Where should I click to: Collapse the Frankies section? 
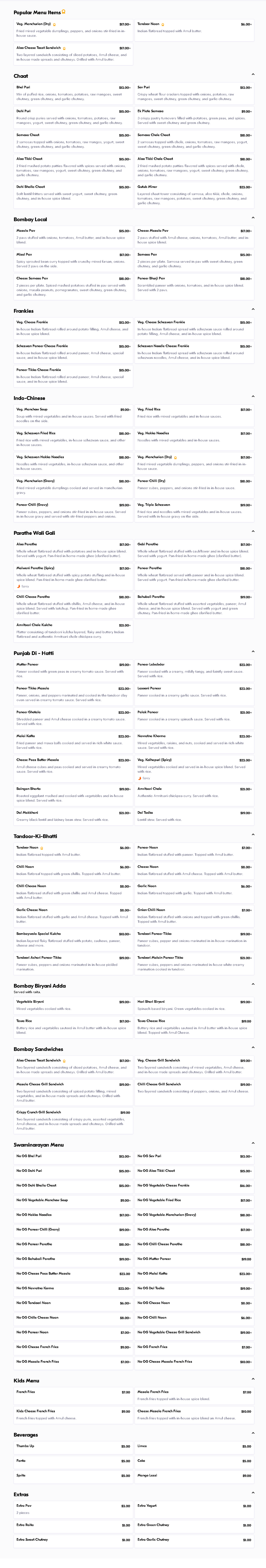[x=253, y=309]
